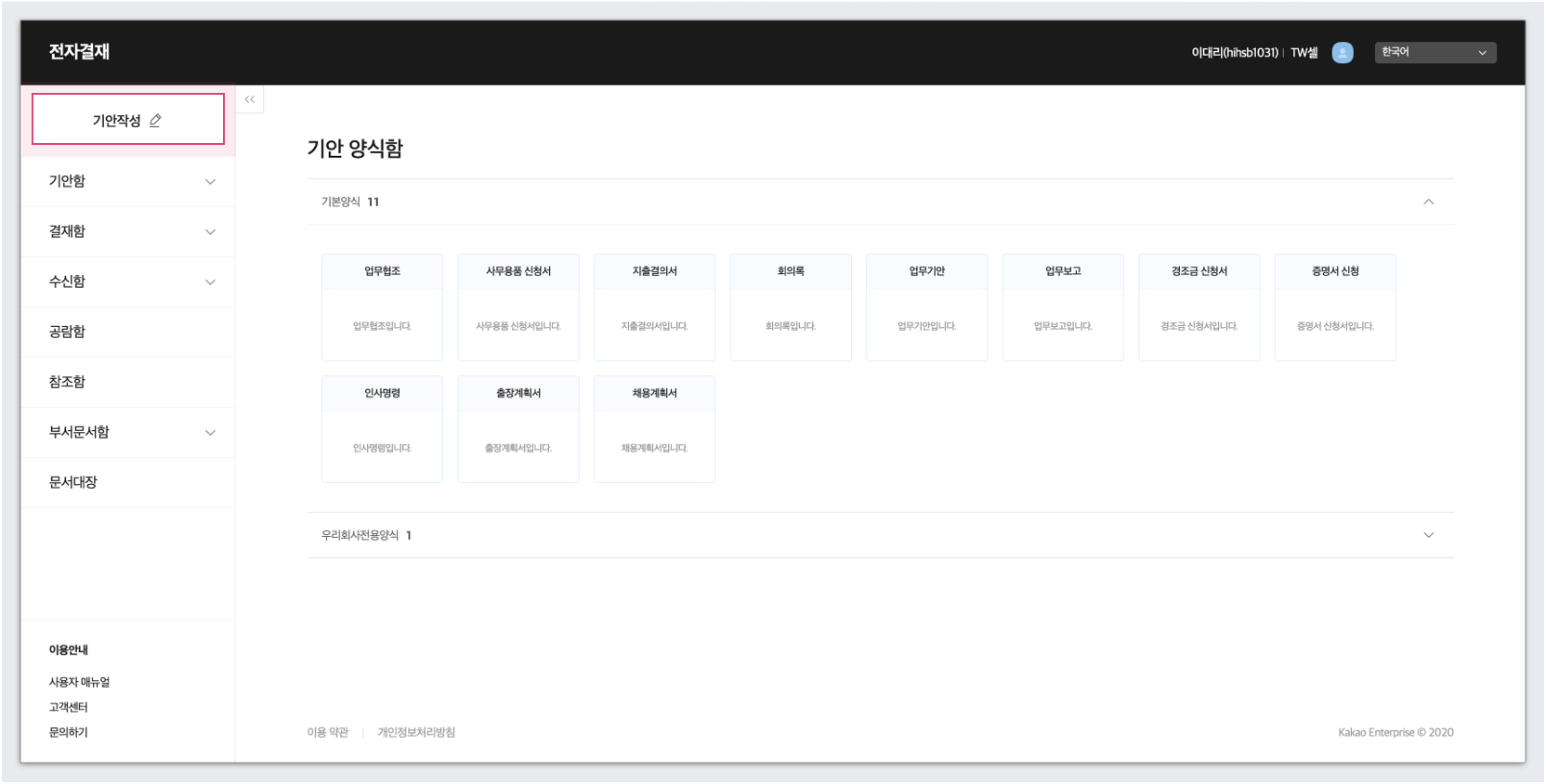
Task: Select the 업무협조 form card
Action: [x=382, y=307]
